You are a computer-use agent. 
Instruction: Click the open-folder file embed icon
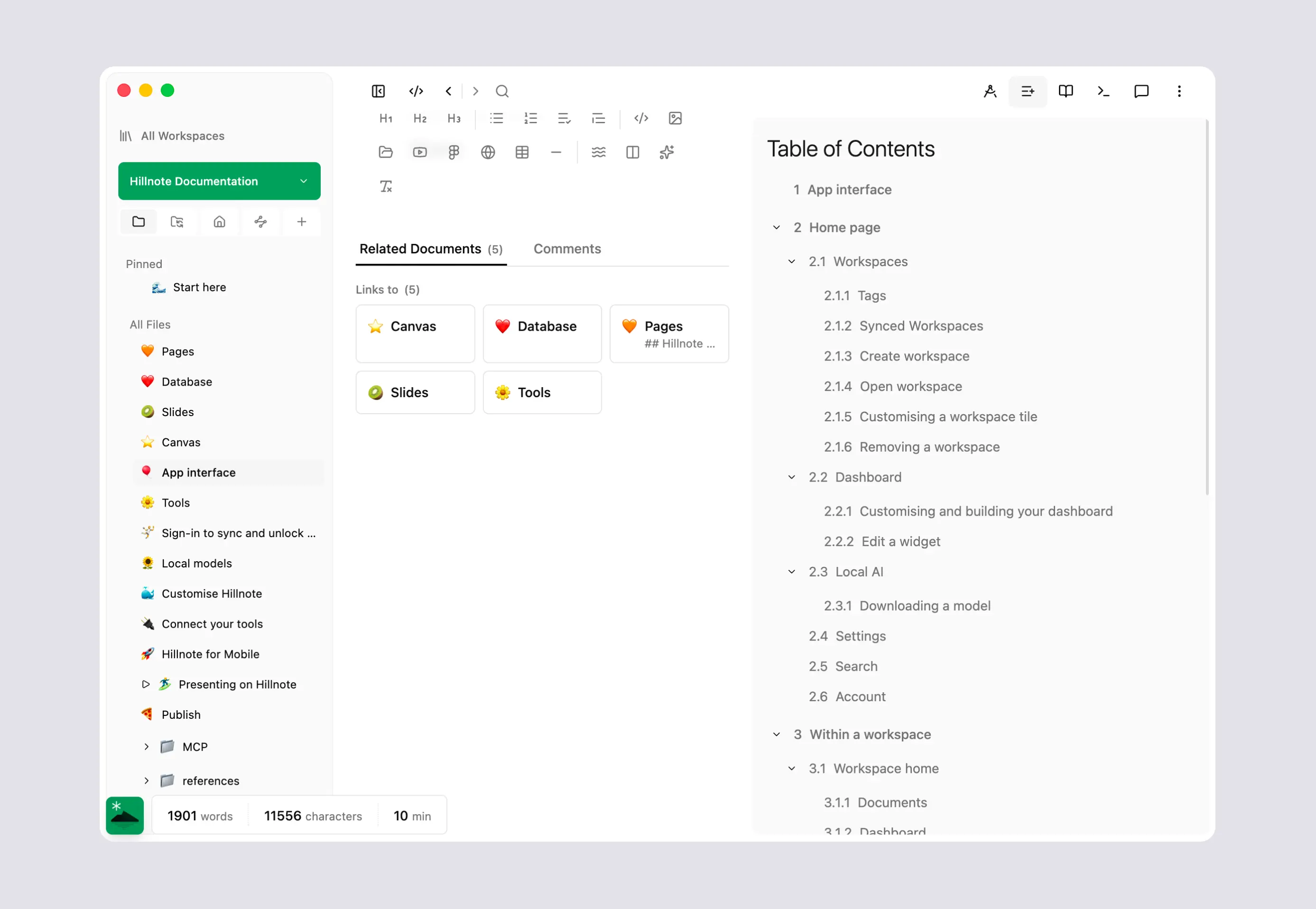coord(386,152)
